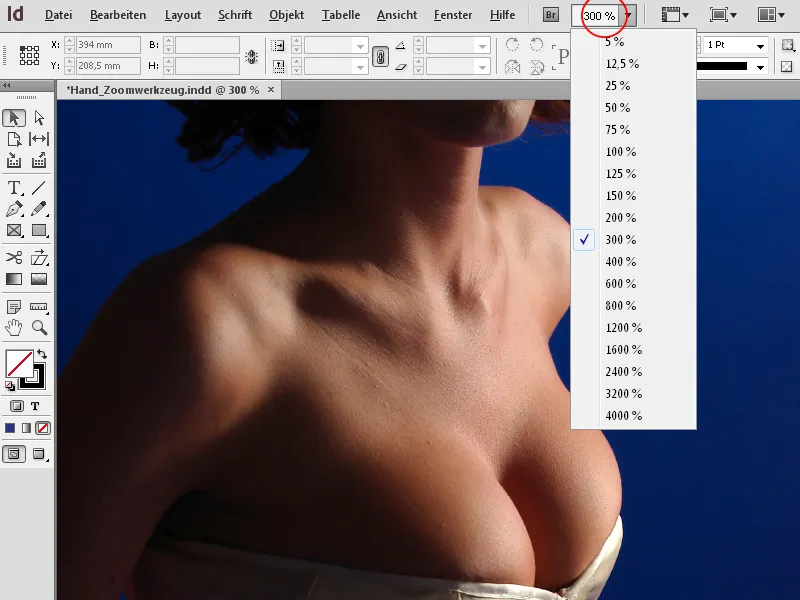This screenshot has height=600, width=800.
Task: Click the fill color swatch
Action: click(x=19, y=363)
